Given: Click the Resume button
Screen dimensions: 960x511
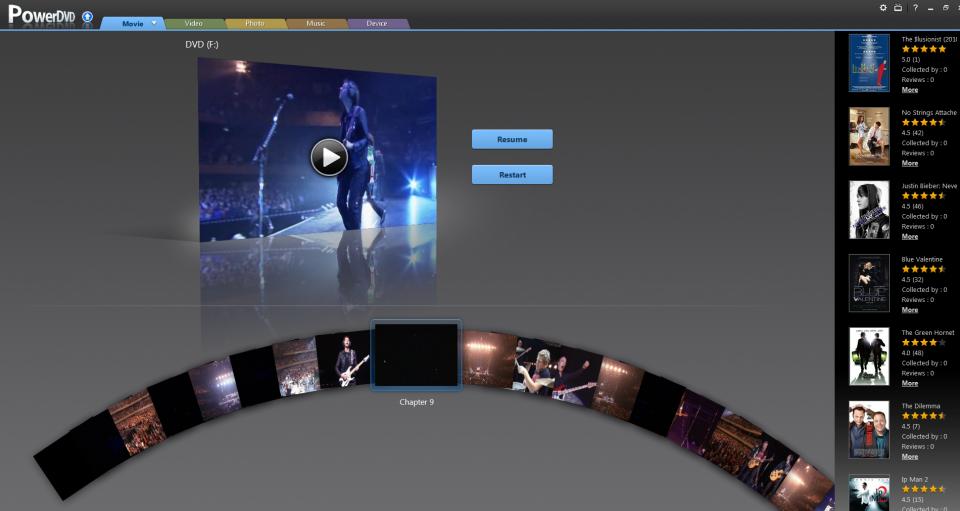Looking at the screenshot, I should [x=512, y=139].
